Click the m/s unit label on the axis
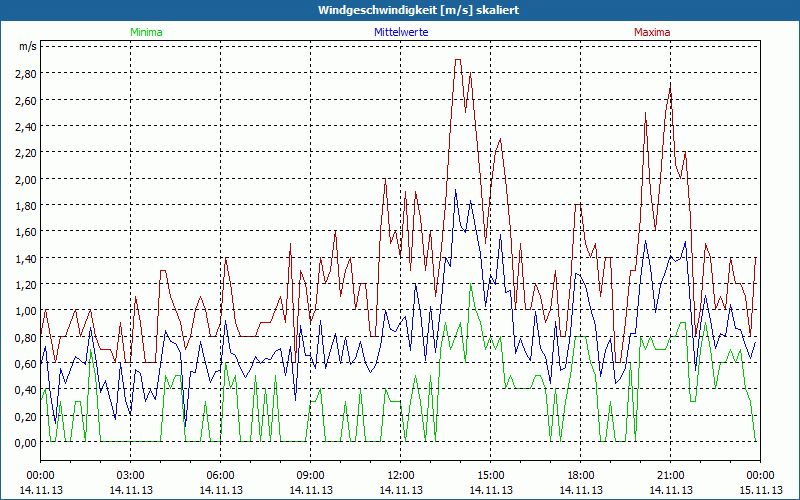The width and height of the screenshot is (800, 500). click(28, 46)
